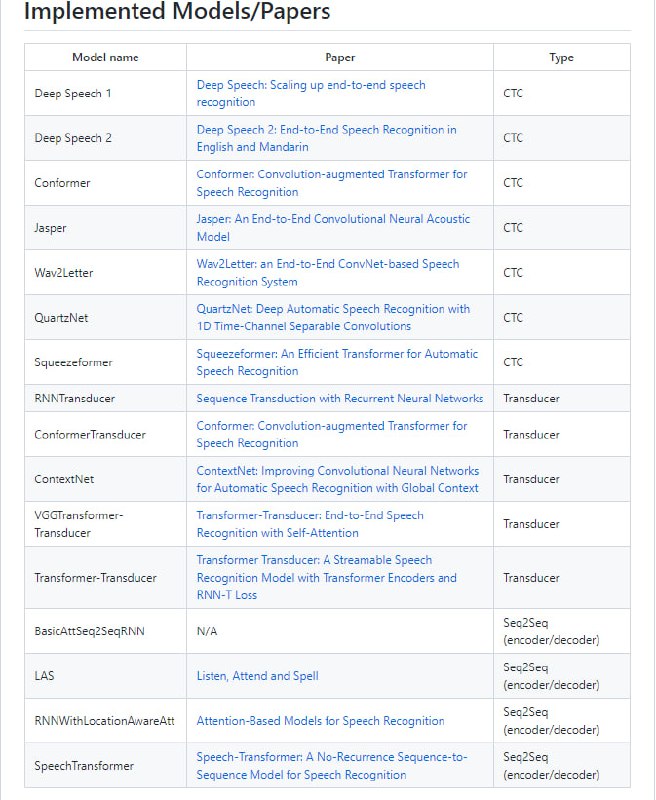
Task: Select the BasicAttSeq2SeqRNN model name cell
Action: click(x=89, y=632)
